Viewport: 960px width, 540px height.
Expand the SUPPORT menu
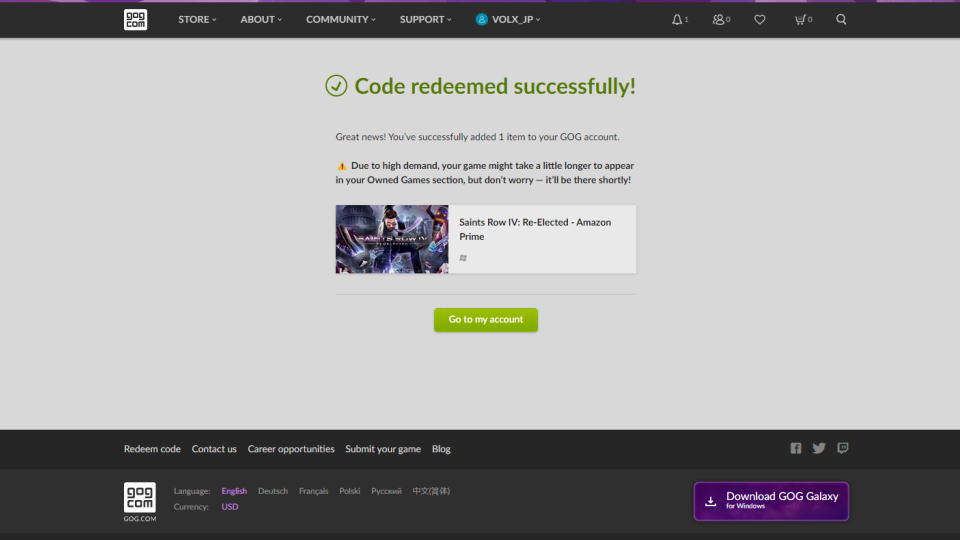tap(426, 20)
